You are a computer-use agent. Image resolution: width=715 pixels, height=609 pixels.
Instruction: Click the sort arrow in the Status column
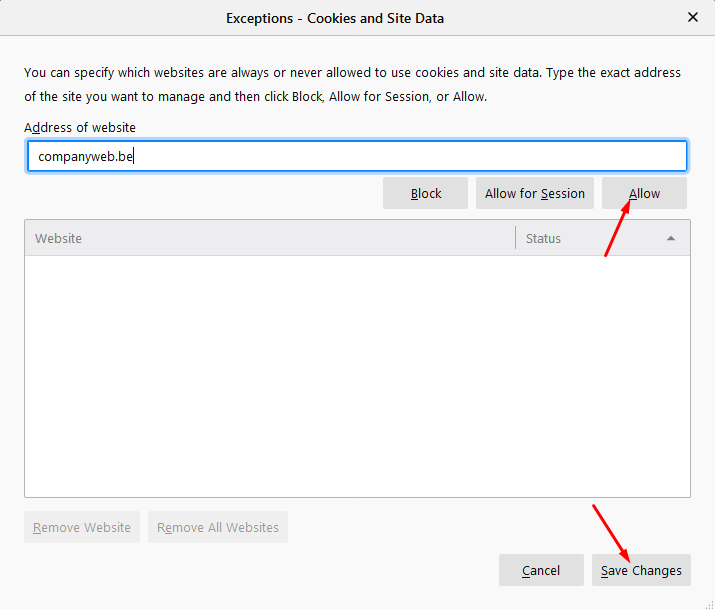(x=671, y=238)
